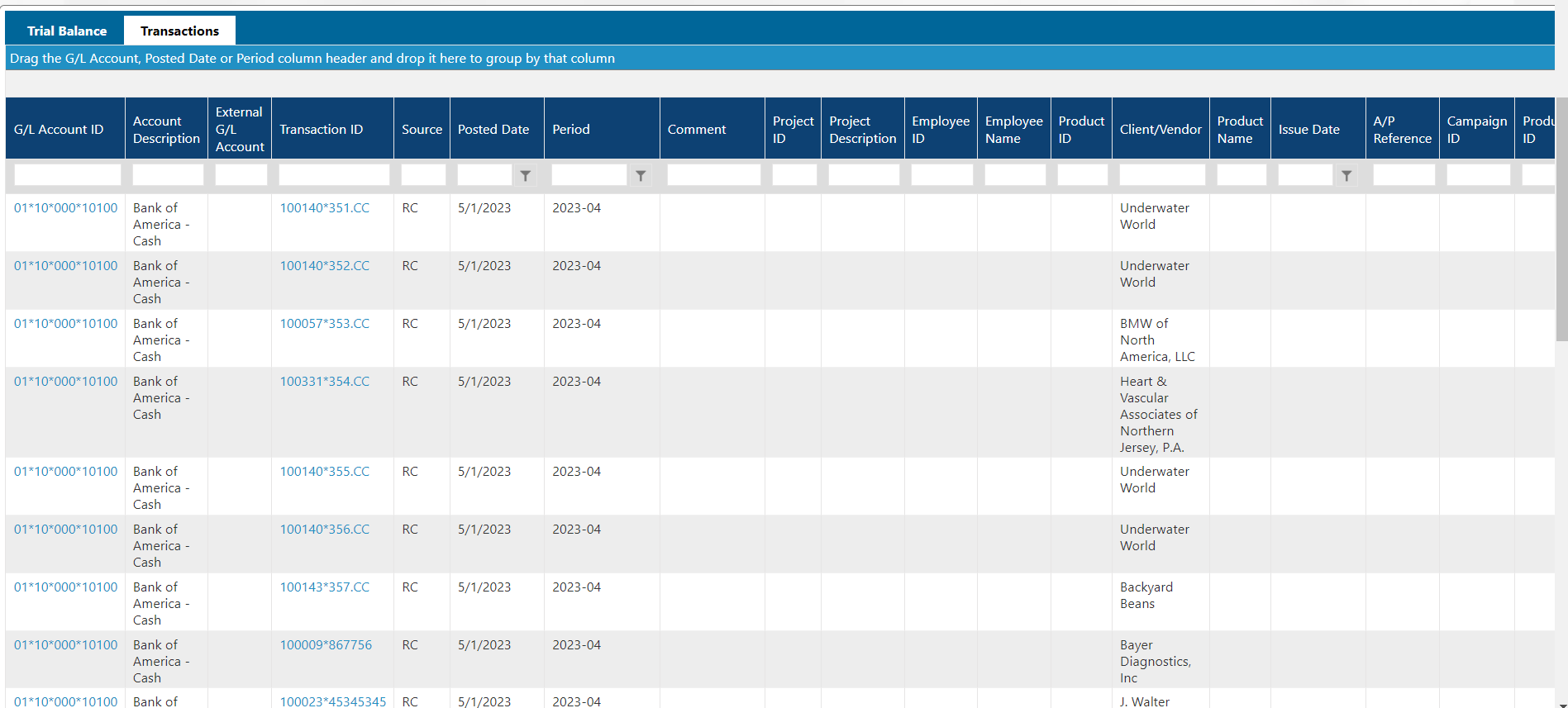Click the Account Description column header
The width and height of the screenshot is (1568, 708).
click(x=166, y=130)
